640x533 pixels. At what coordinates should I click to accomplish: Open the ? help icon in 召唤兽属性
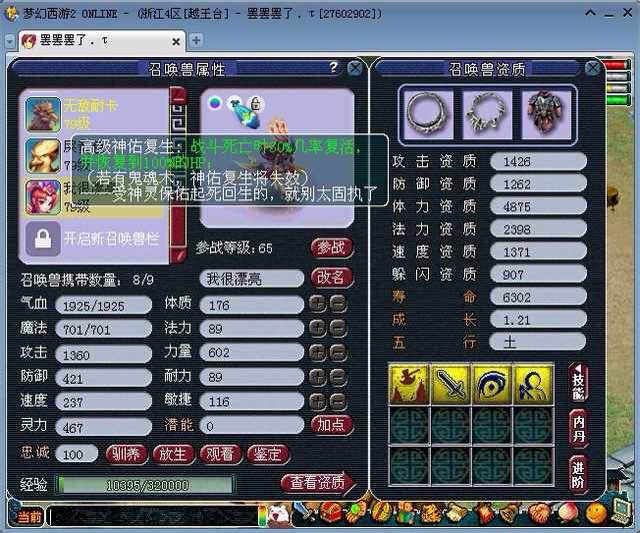pyautogui.click(x=333, y=67)
